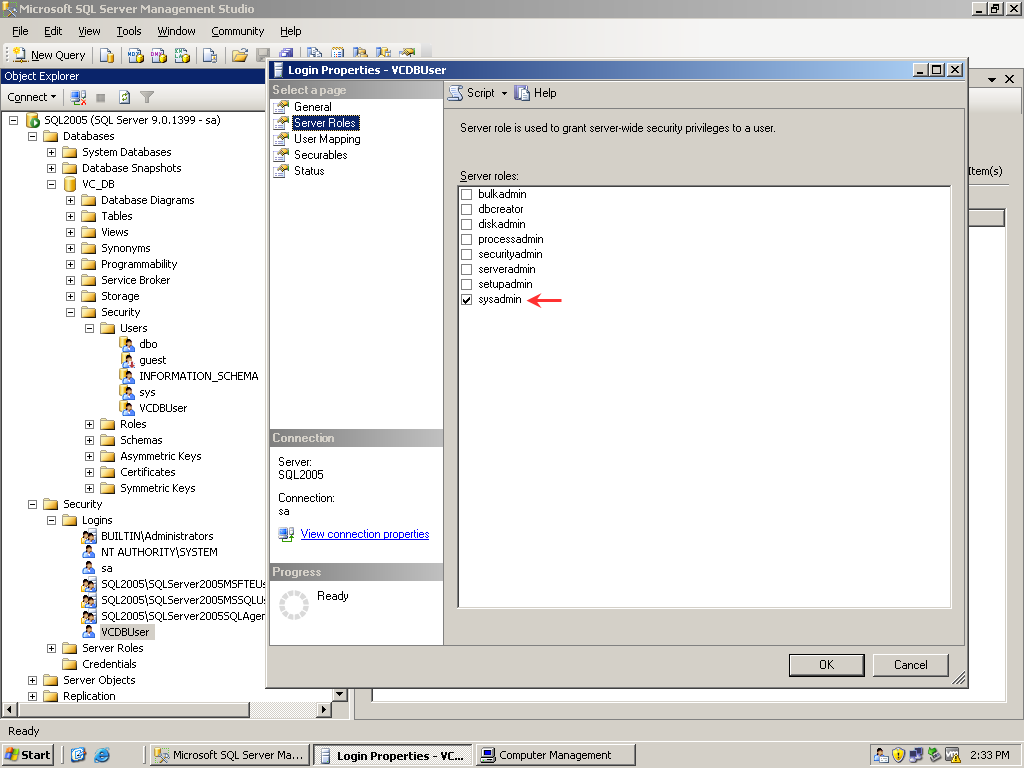Click the Open File folder icon
The image size is (1024, 768).
(240, 55)
